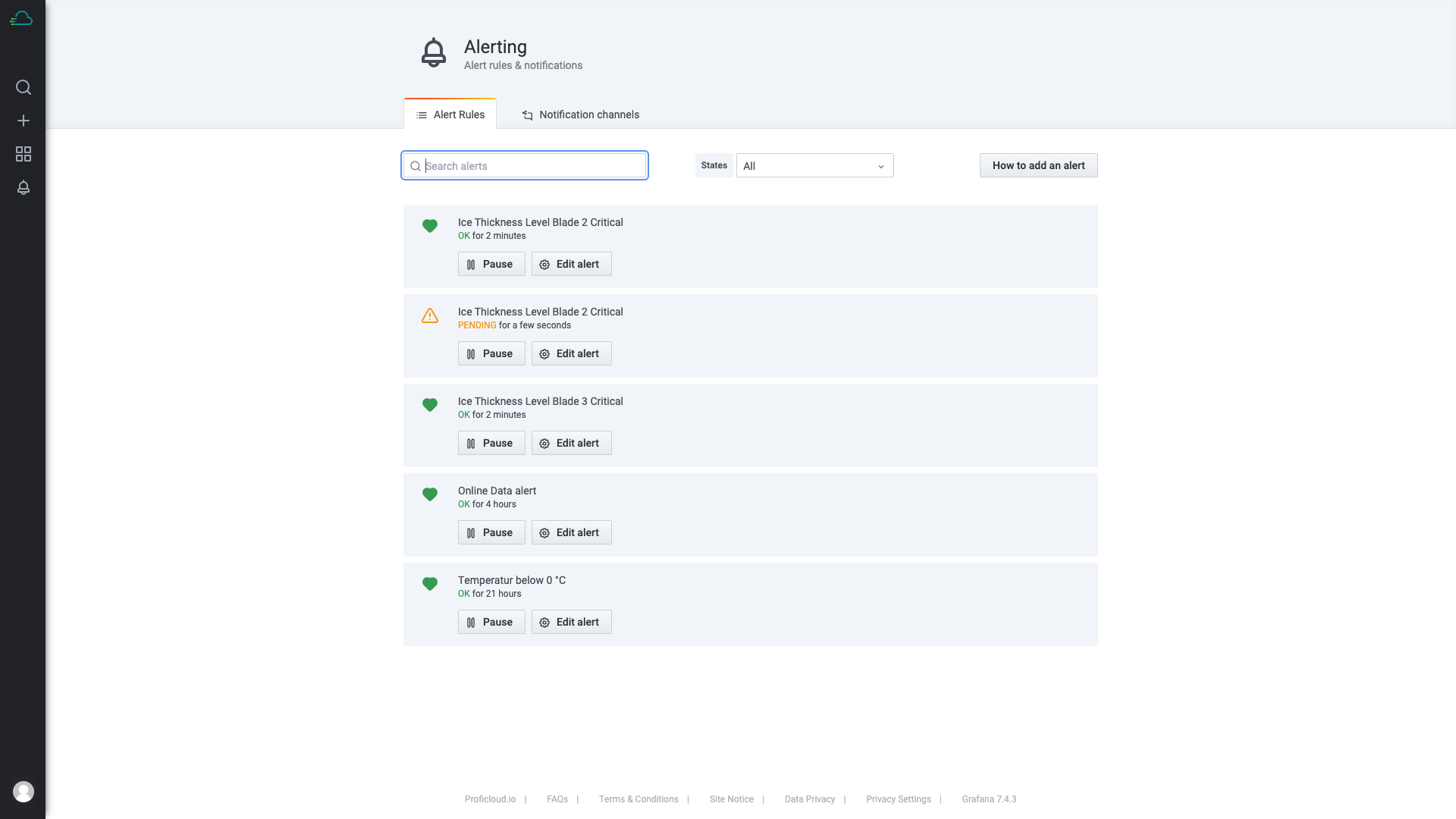This screenshot has height=819, width=1456.
Task: Open the user avatar at sidebar bottom
Action: click(x=24, y=792)
